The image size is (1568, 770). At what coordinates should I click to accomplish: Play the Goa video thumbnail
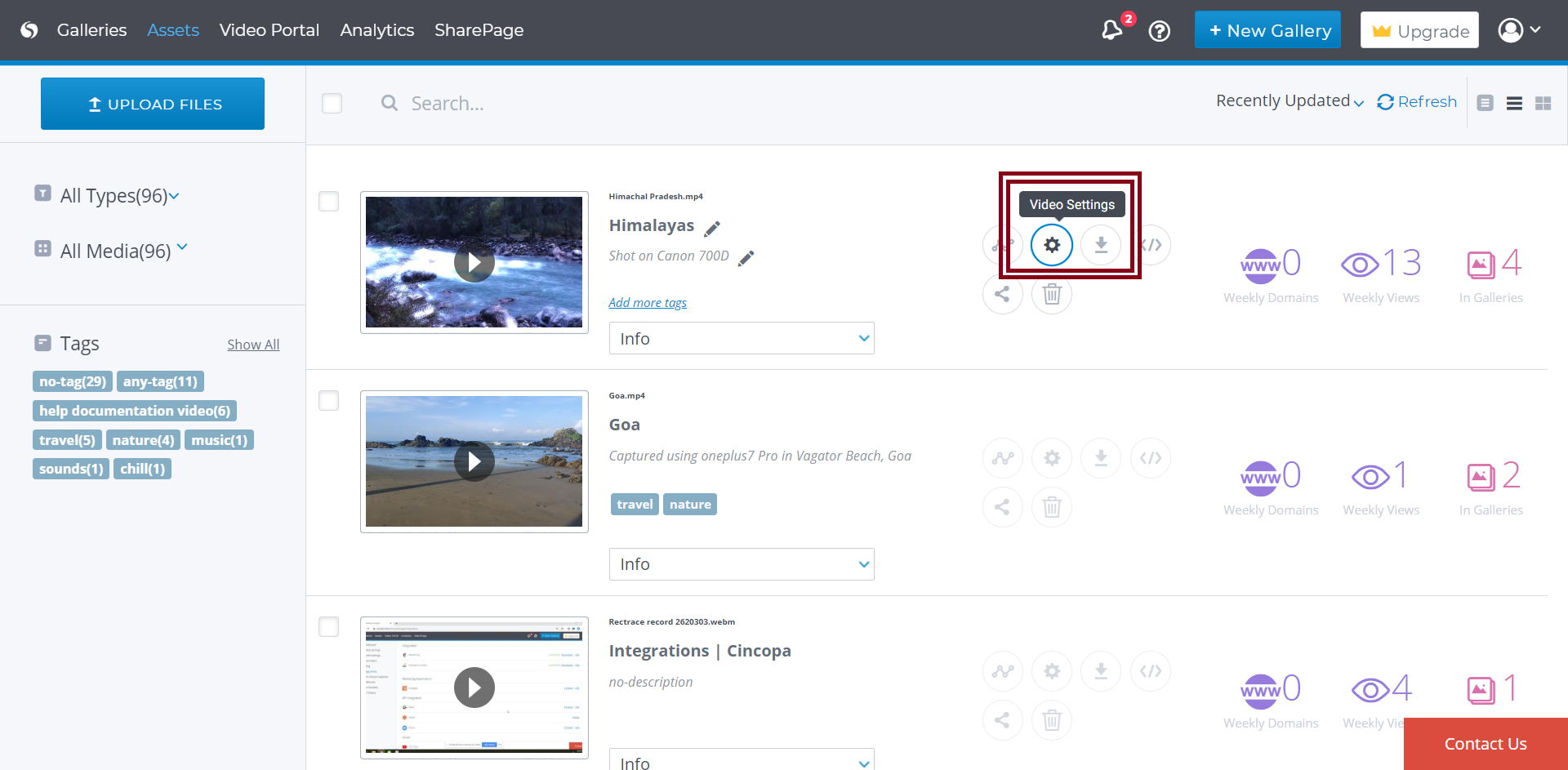(x=474, y=461)
